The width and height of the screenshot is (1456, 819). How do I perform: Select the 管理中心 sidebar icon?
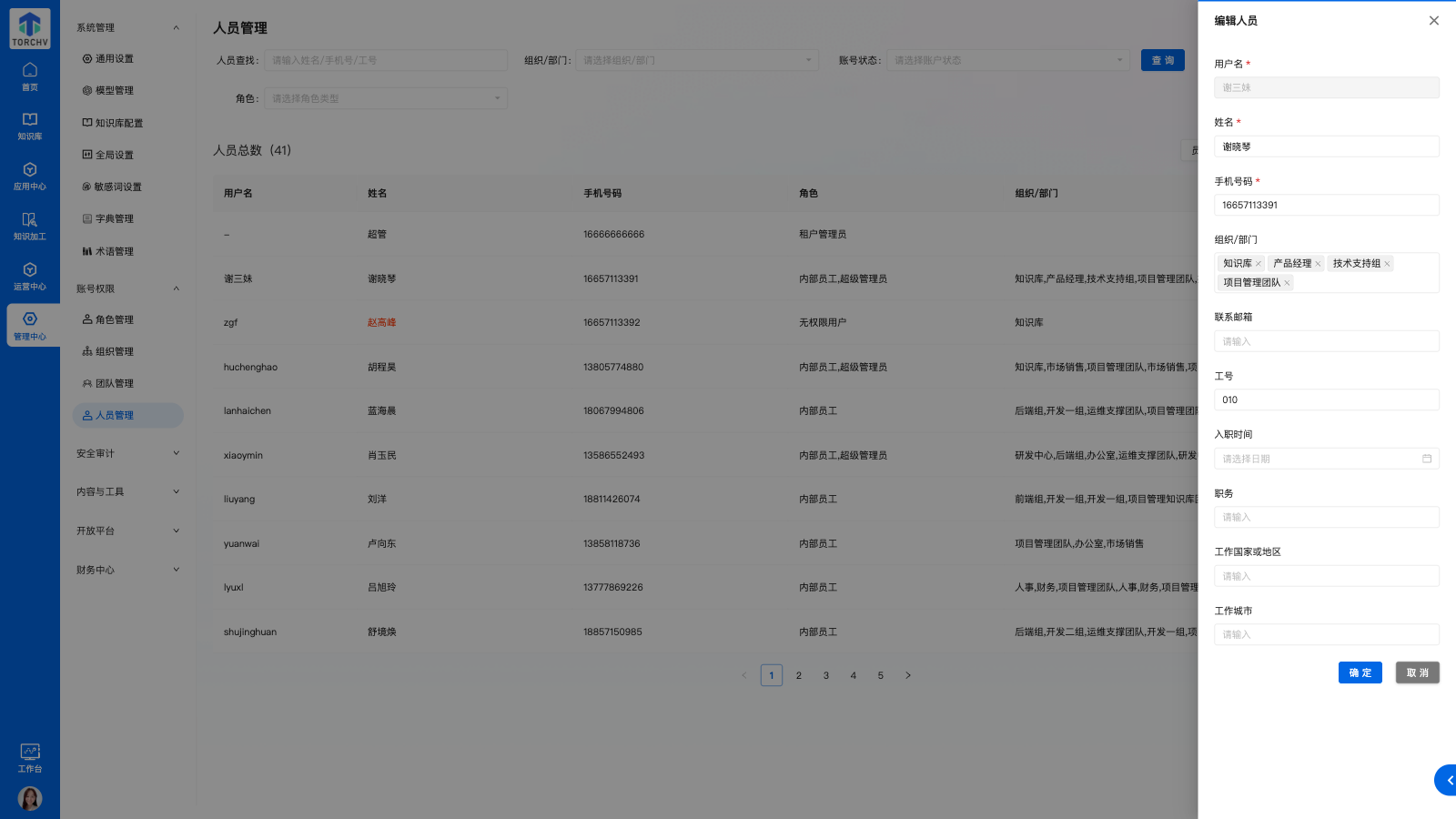(x=30, y=326)
